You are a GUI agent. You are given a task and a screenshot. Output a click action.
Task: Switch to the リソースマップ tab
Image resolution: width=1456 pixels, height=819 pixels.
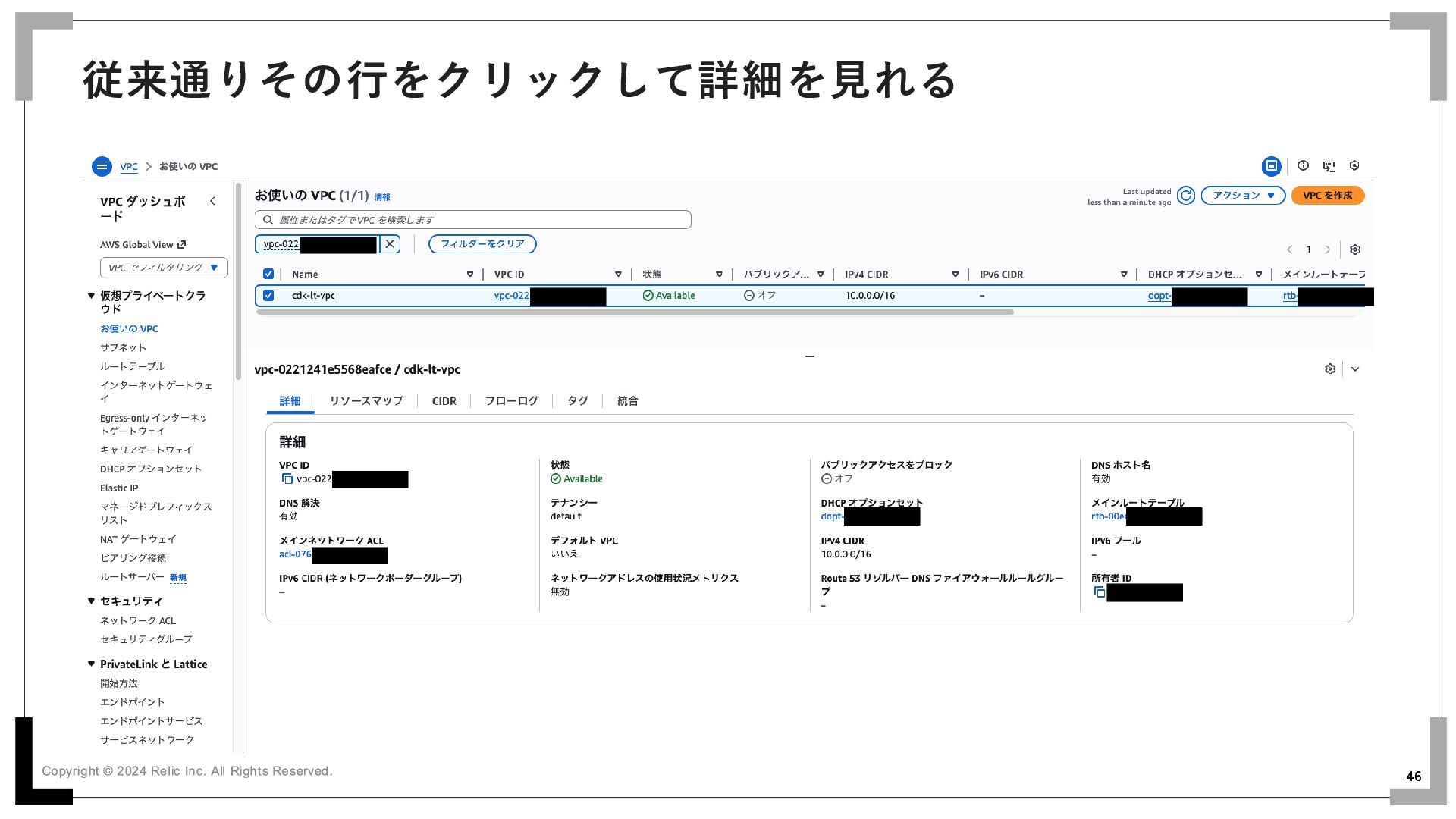click(x=366, y=401)
